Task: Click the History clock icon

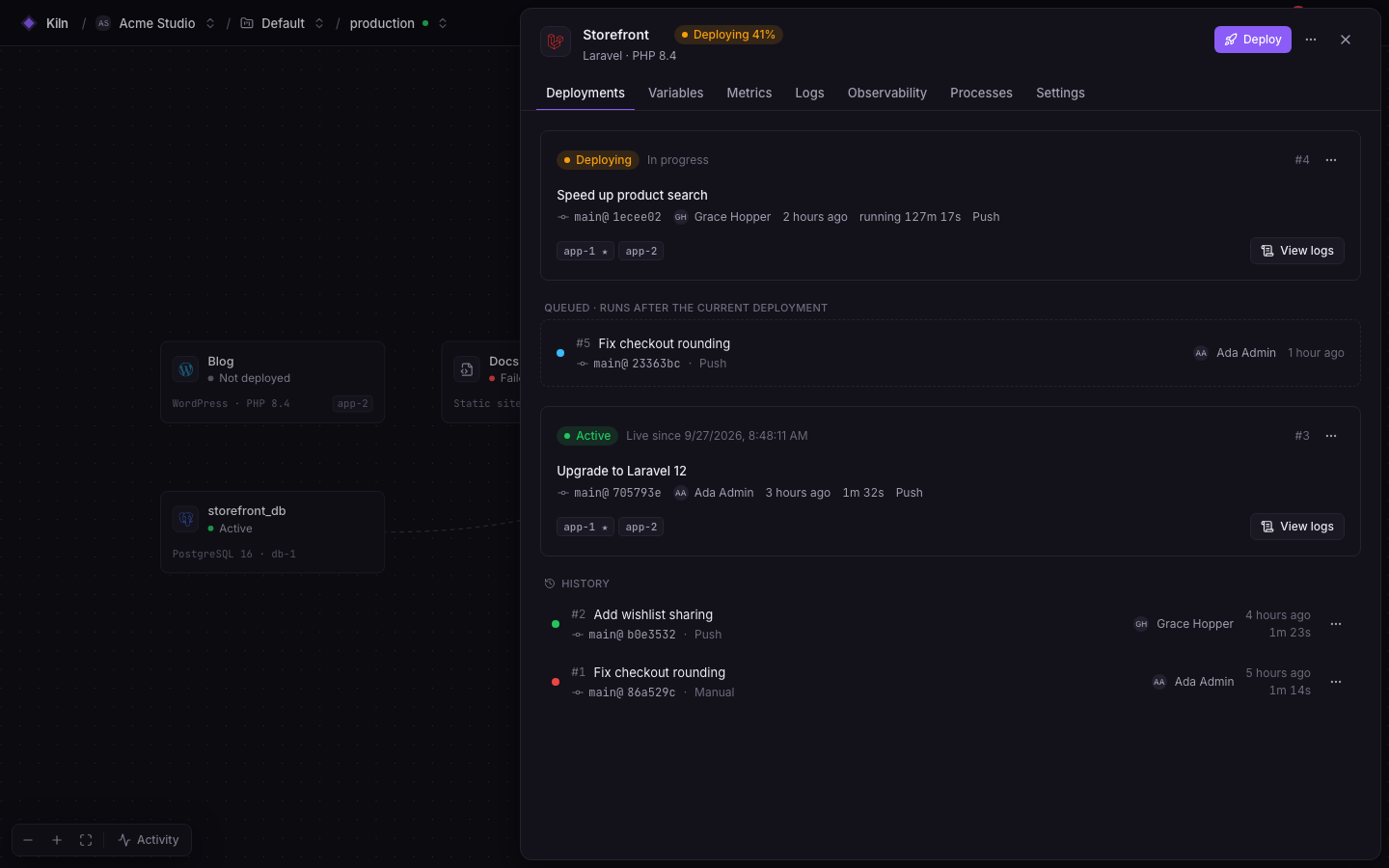Action: tap(550, 583)
